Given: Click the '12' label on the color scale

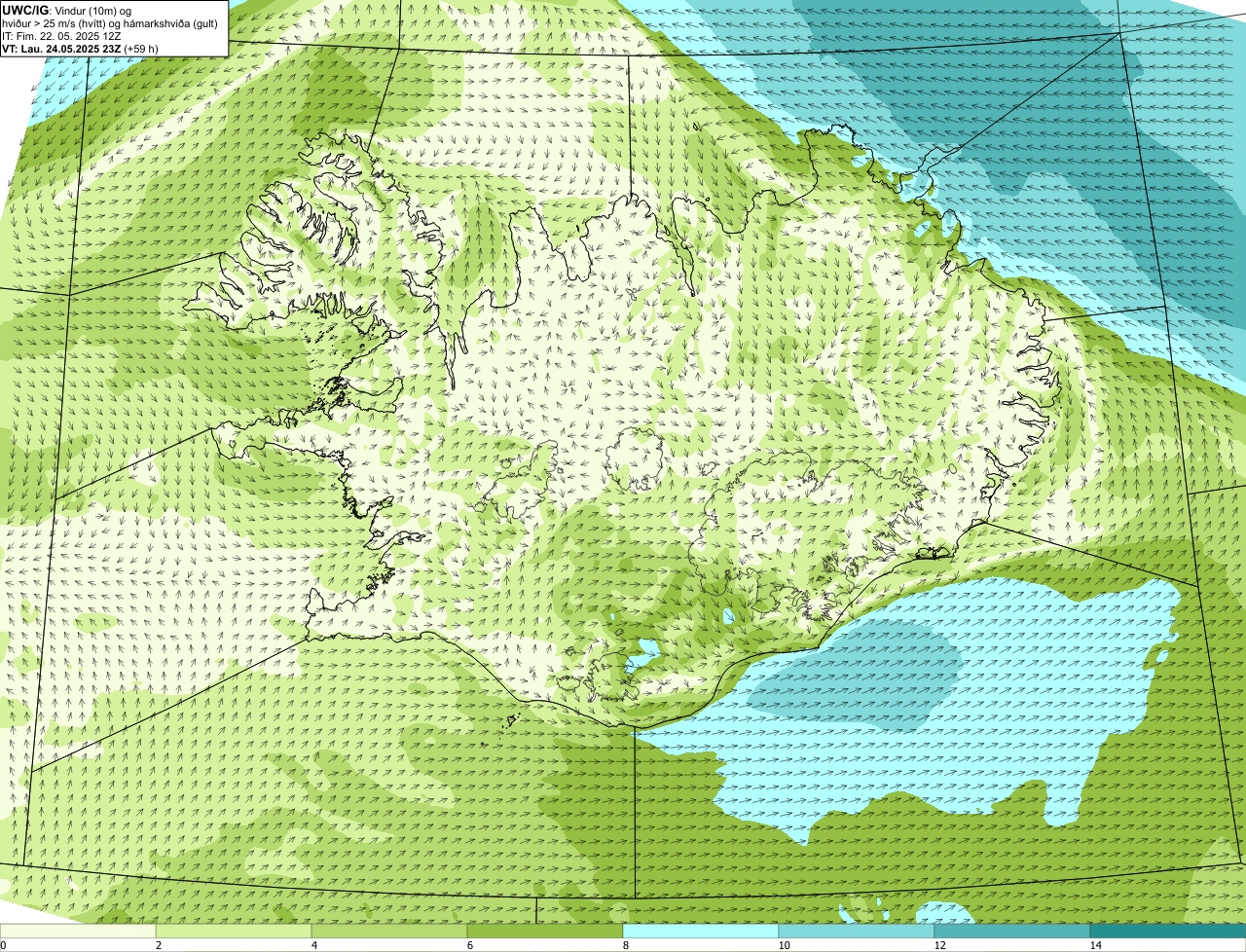Looking at the screenshot, I should [x=939, y=945].
